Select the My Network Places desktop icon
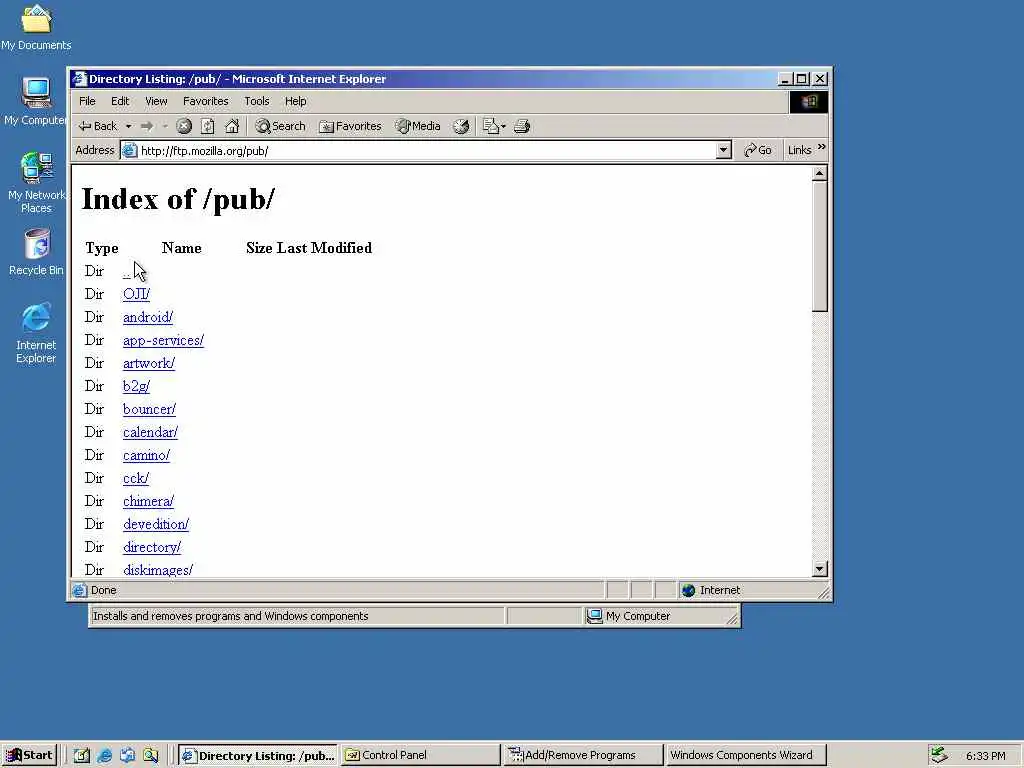The image size is (1024, 768). tap(36, 183)
